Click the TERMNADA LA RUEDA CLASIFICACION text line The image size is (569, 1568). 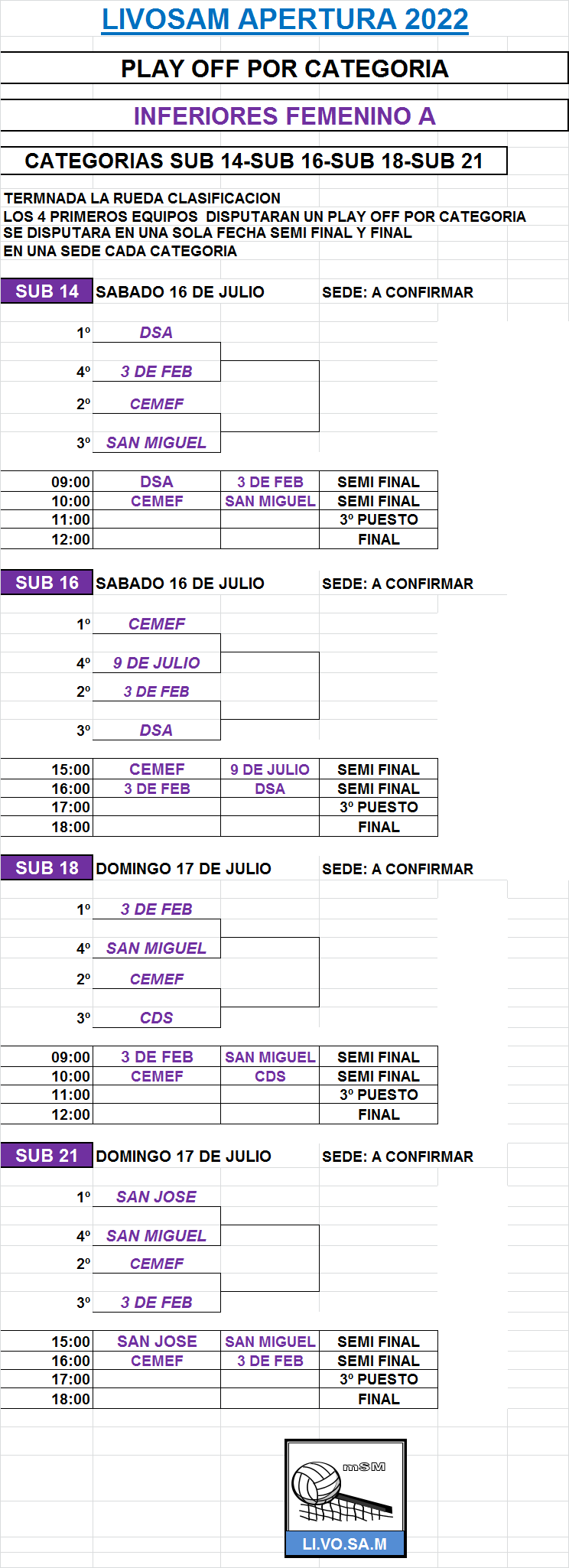142,198
